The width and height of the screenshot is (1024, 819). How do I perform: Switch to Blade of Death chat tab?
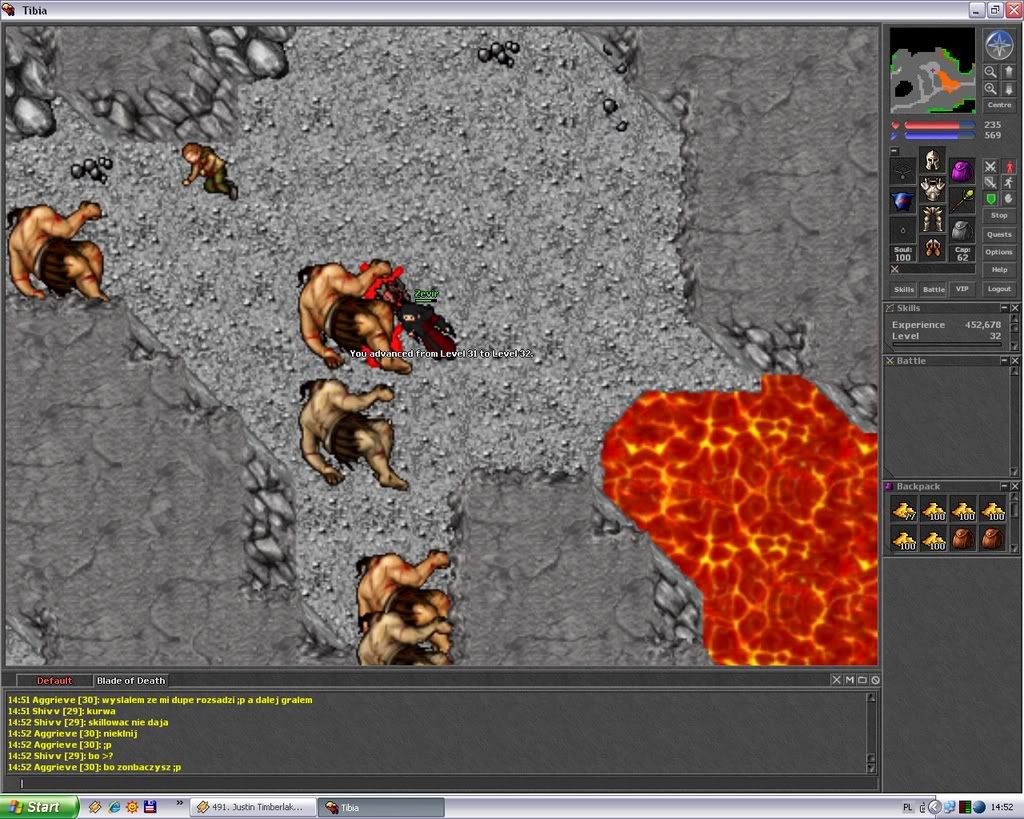[x=131, y=681]
